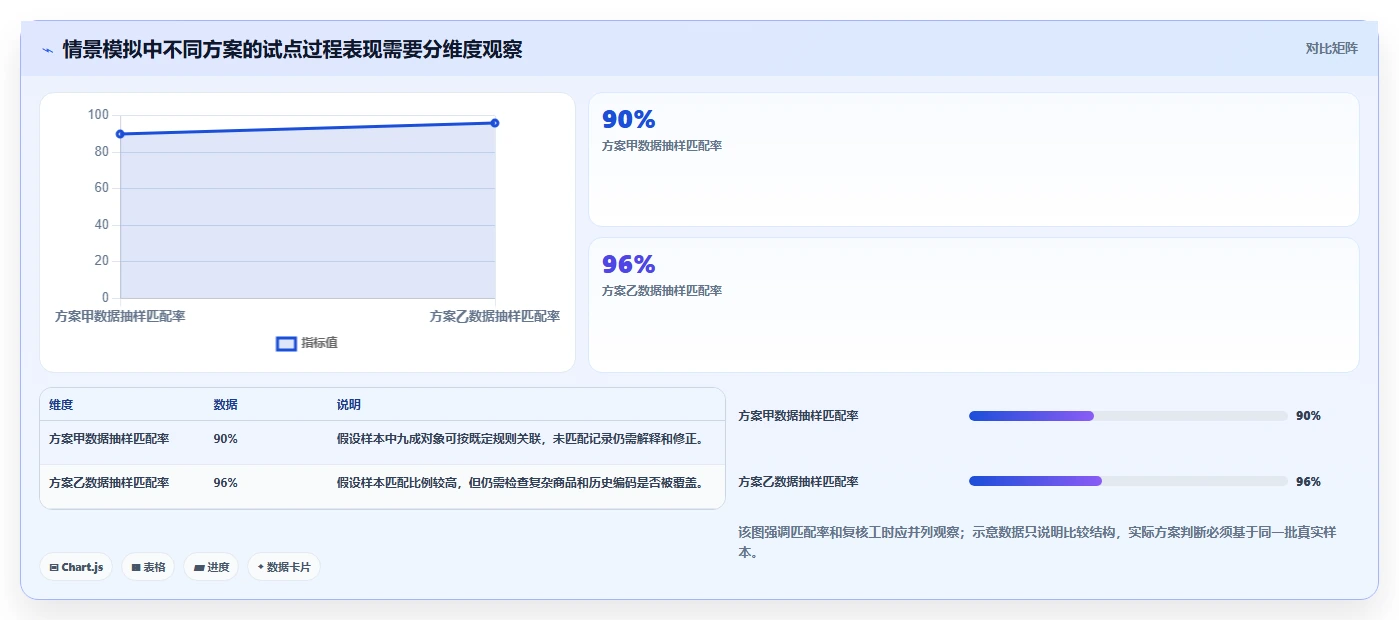Viewport: 1399px width, 620px height.
Task: Click the x-axis label 方案乙数据抽样匹配率
Action: (x=495, y=316)
